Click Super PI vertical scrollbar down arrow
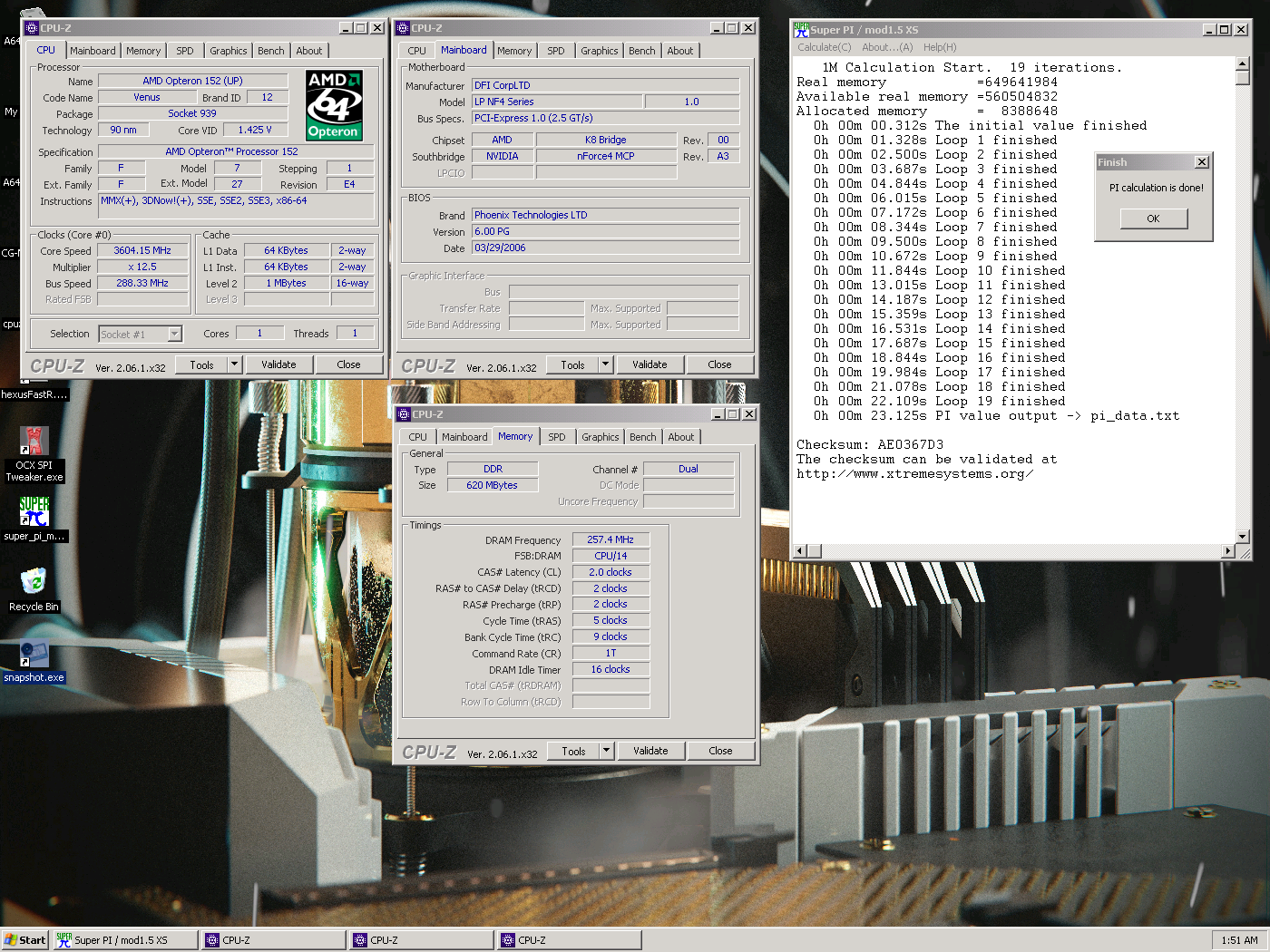 (1243, 537)
